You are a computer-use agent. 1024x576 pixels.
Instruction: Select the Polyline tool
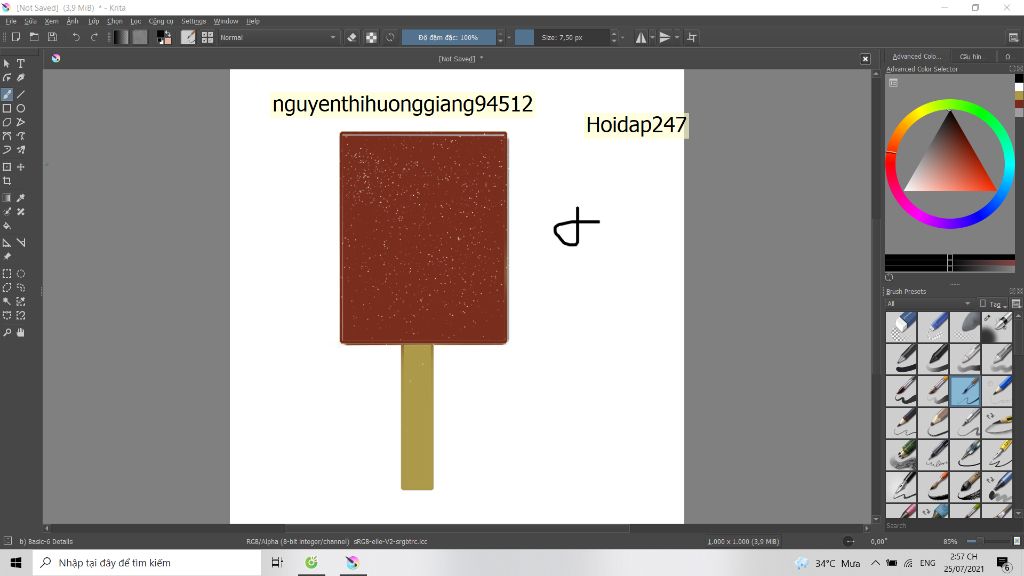pos(21,122)
